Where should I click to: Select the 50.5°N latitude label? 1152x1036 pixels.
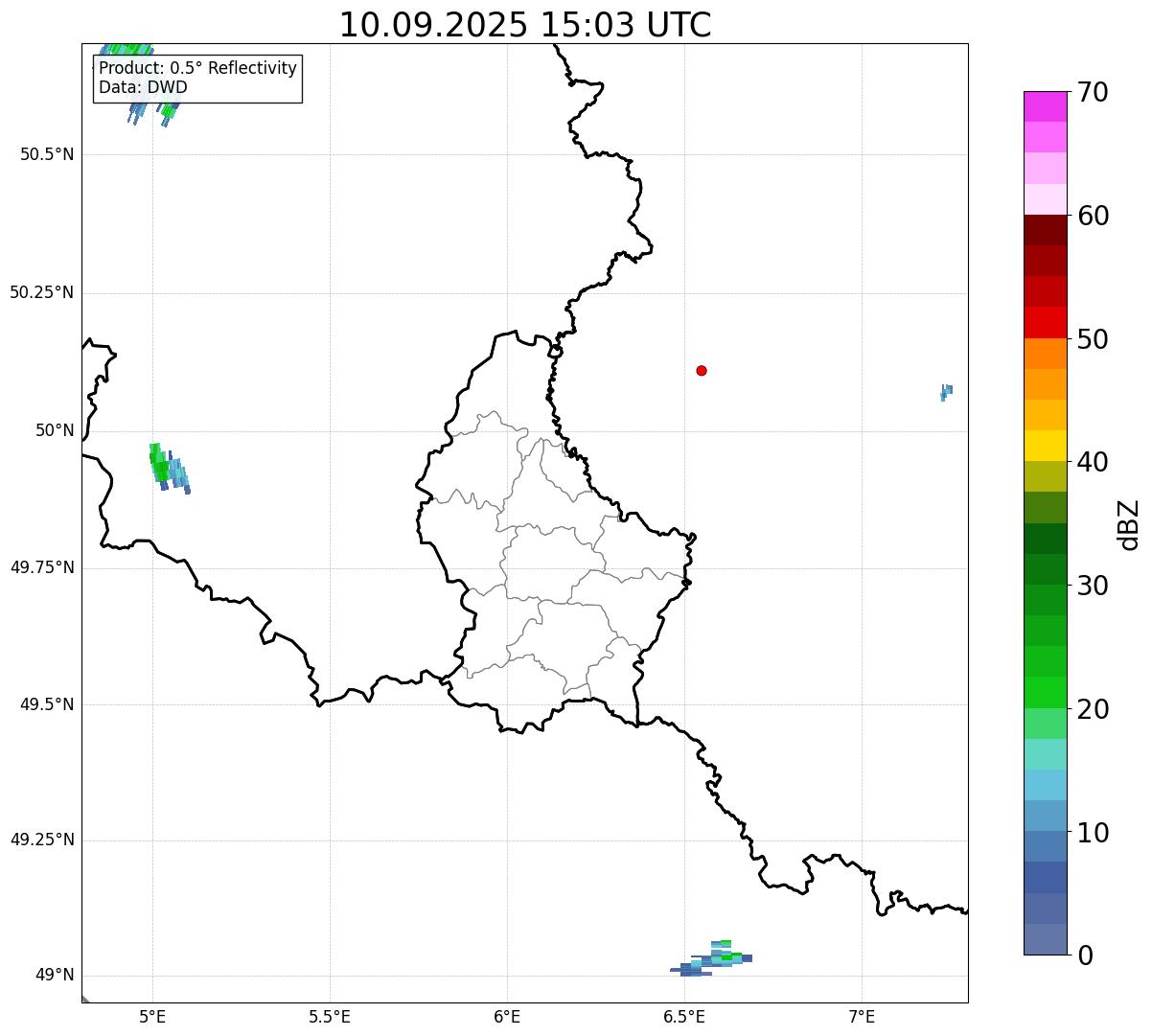47,155
